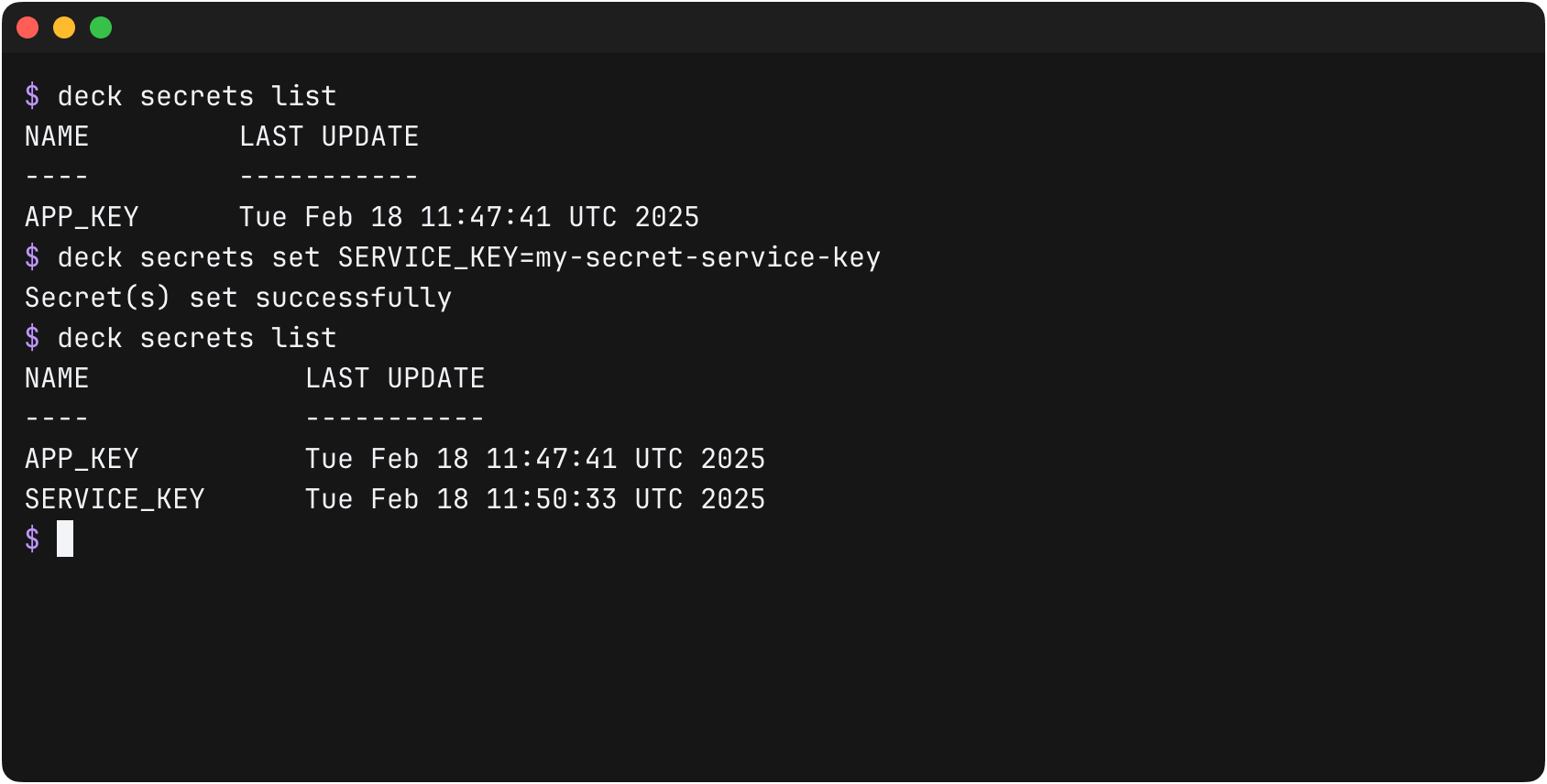Click the $ prompt before the secrets set command
1547x784 pixels.
[33, 257]
